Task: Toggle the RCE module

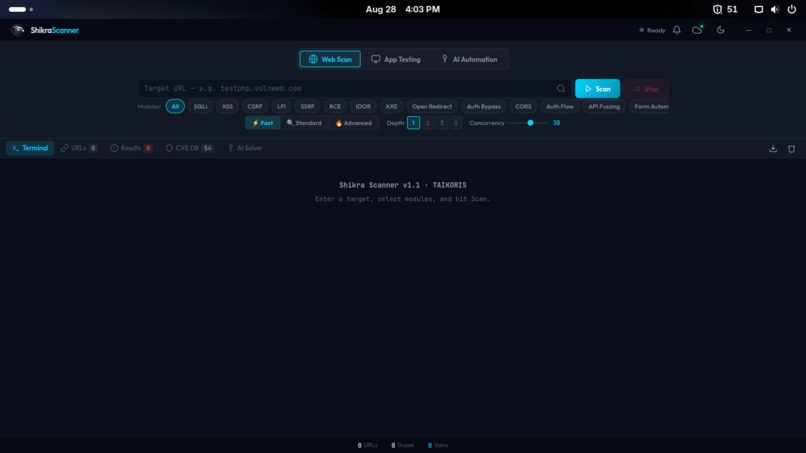Action: click(335, 106)
